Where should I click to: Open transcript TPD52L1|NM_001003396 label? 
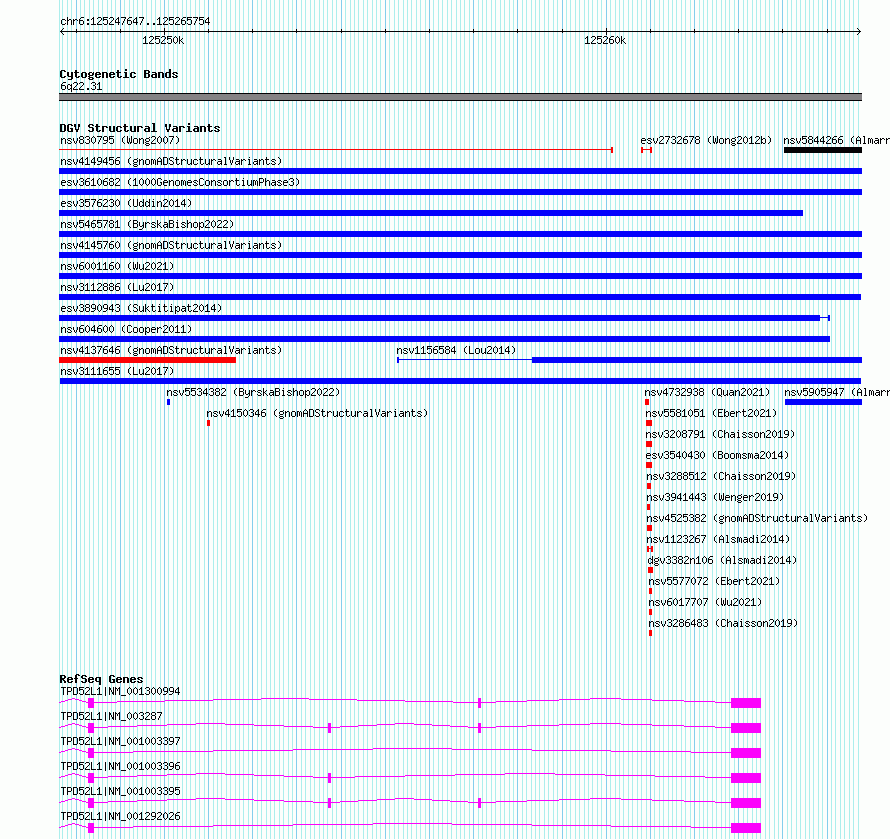point(120,766)
